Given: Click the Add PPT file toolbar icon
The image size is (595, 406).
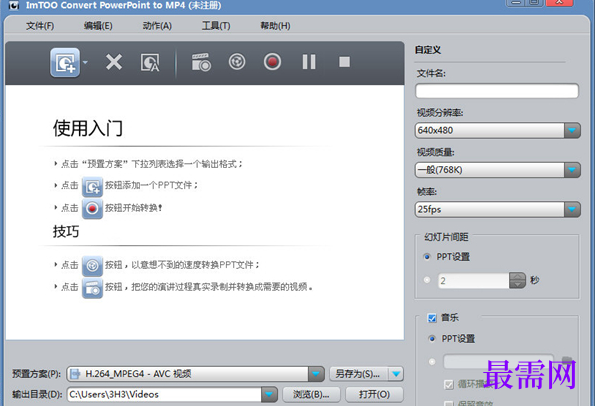Looking at the screenshot, I should tap(65, 62).
